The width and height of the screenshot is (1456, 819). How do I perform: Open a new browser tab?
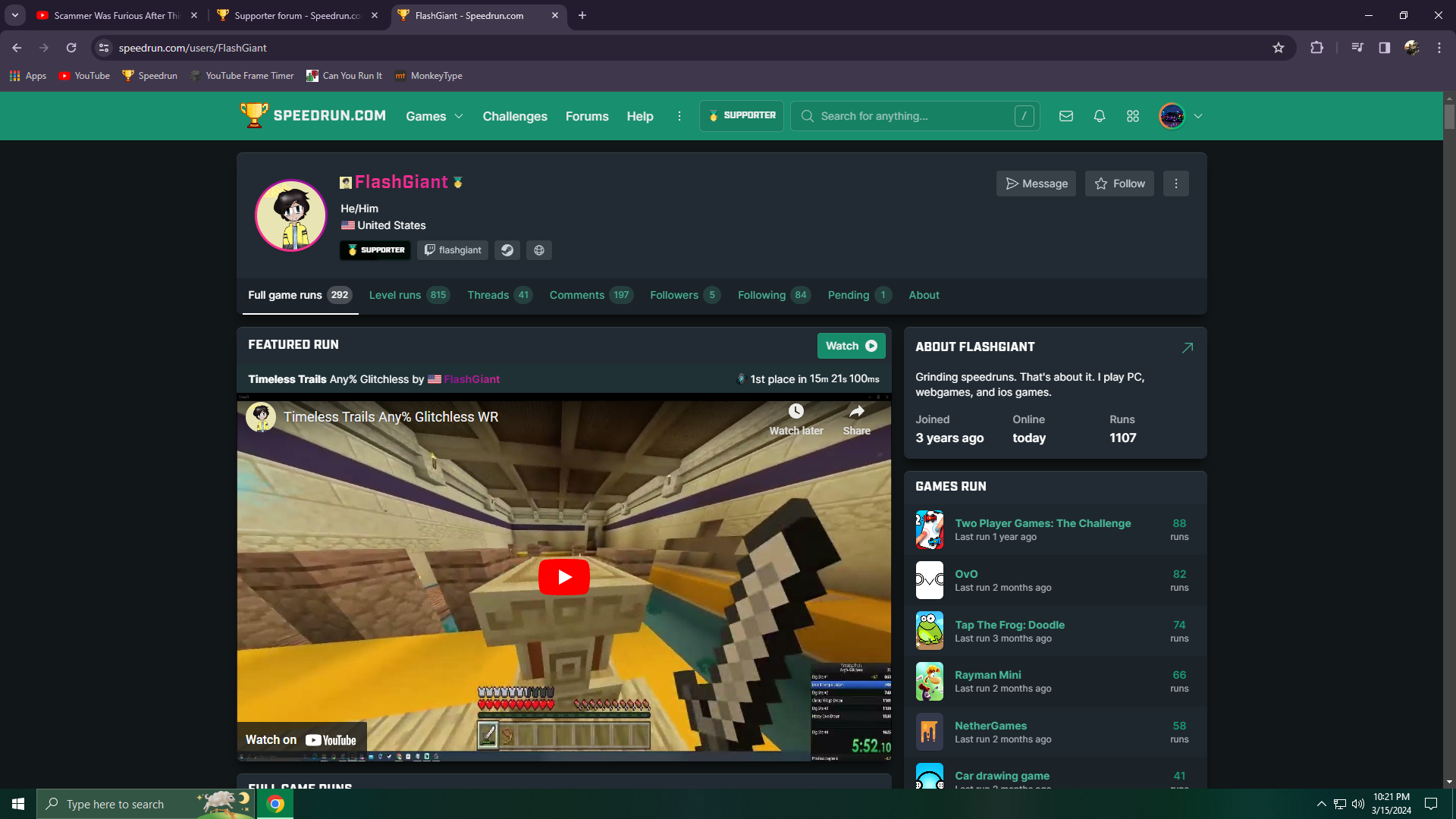[x=582, y=15]
